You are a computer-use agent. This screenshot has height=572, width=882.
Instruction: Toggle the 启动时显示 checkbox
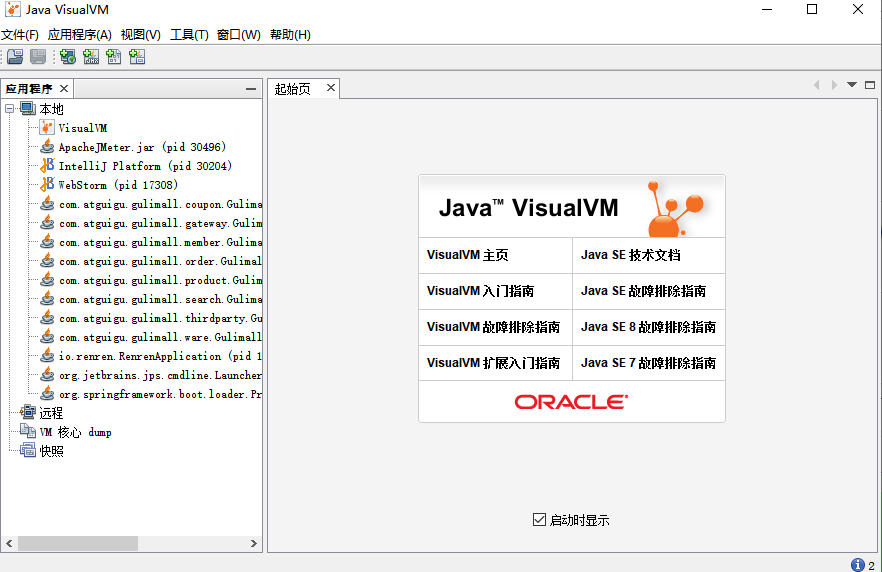539,520
